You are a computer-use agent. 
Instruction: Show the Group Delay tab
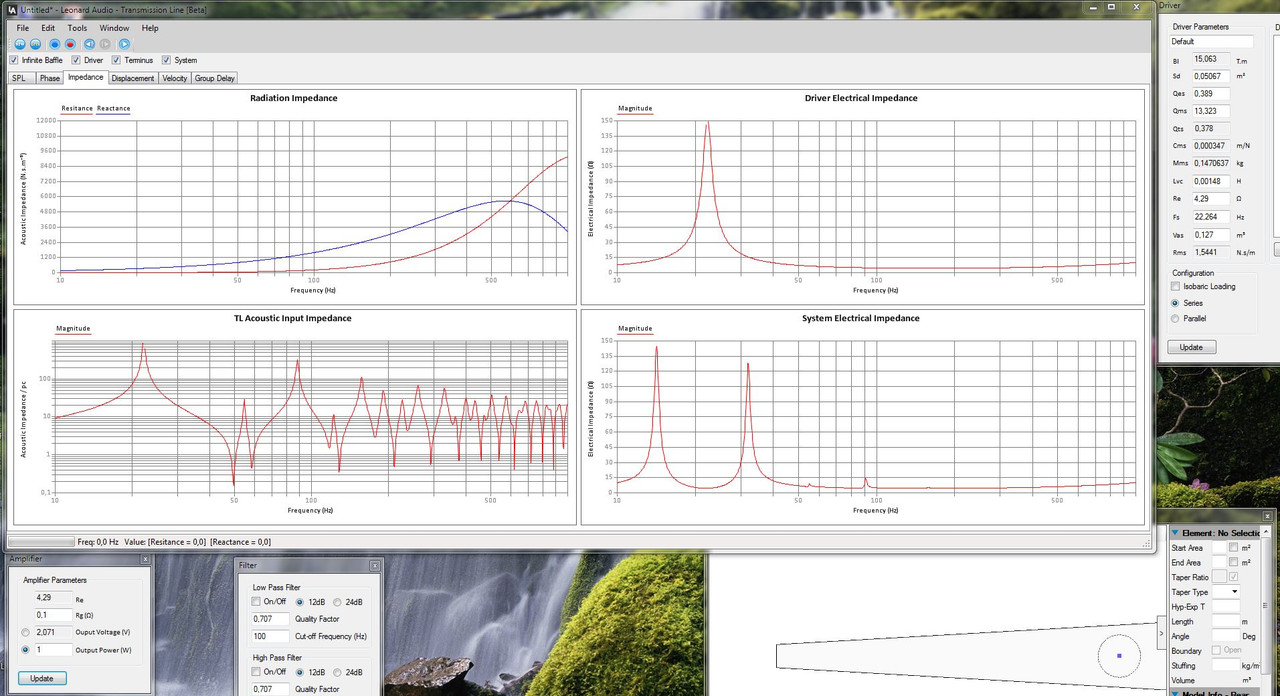(x=215, y=78)
